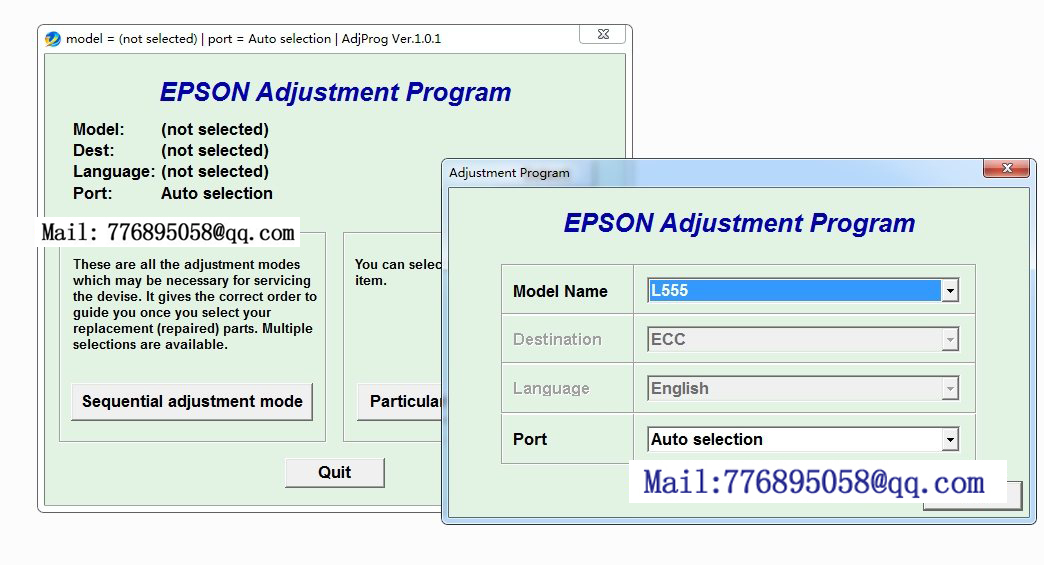
Task: Click the Quit button in main window
Action: click(x=334, y=472)
